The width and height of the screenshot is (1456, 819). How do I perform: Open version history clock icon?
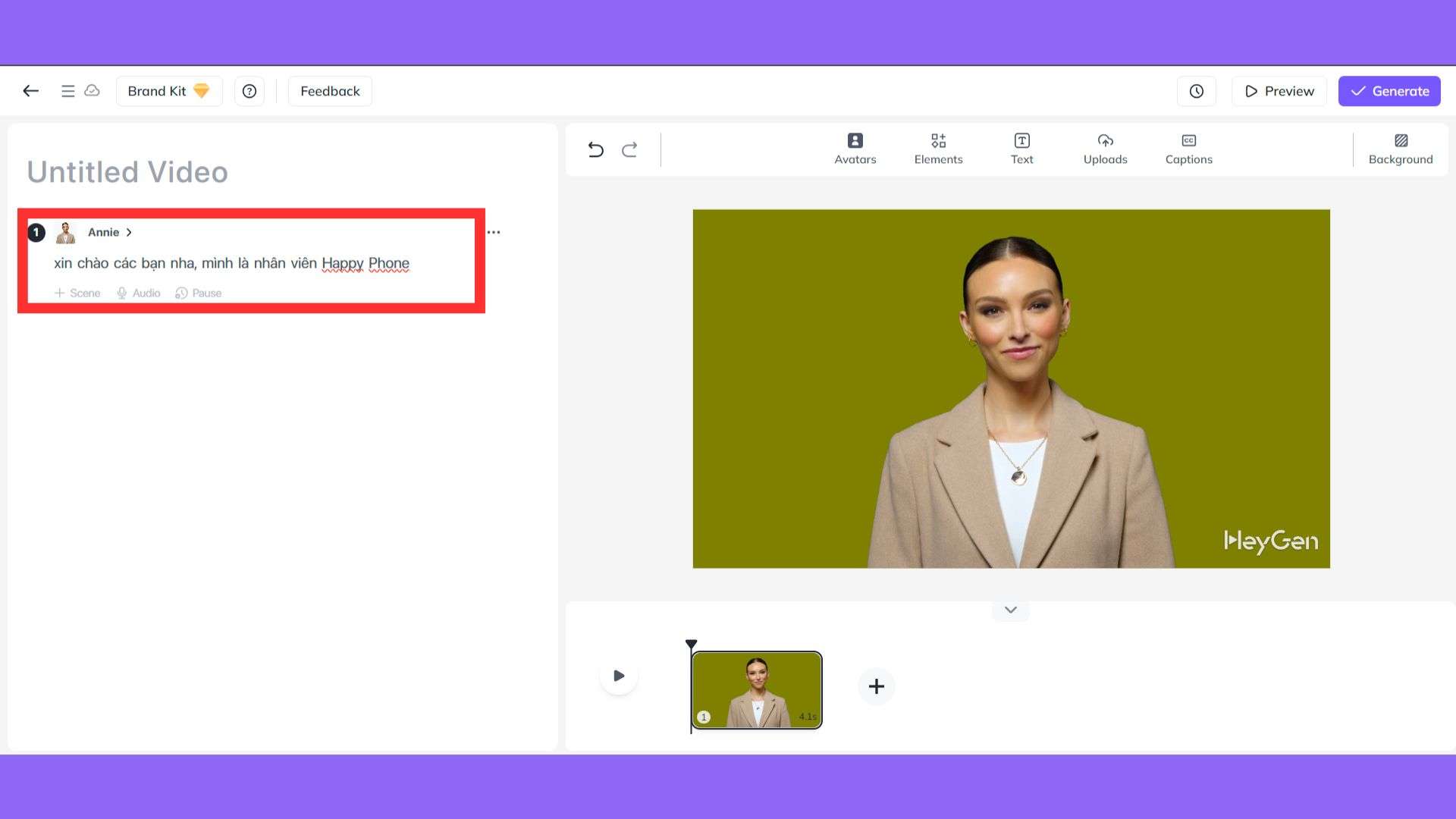point(1196,91)
